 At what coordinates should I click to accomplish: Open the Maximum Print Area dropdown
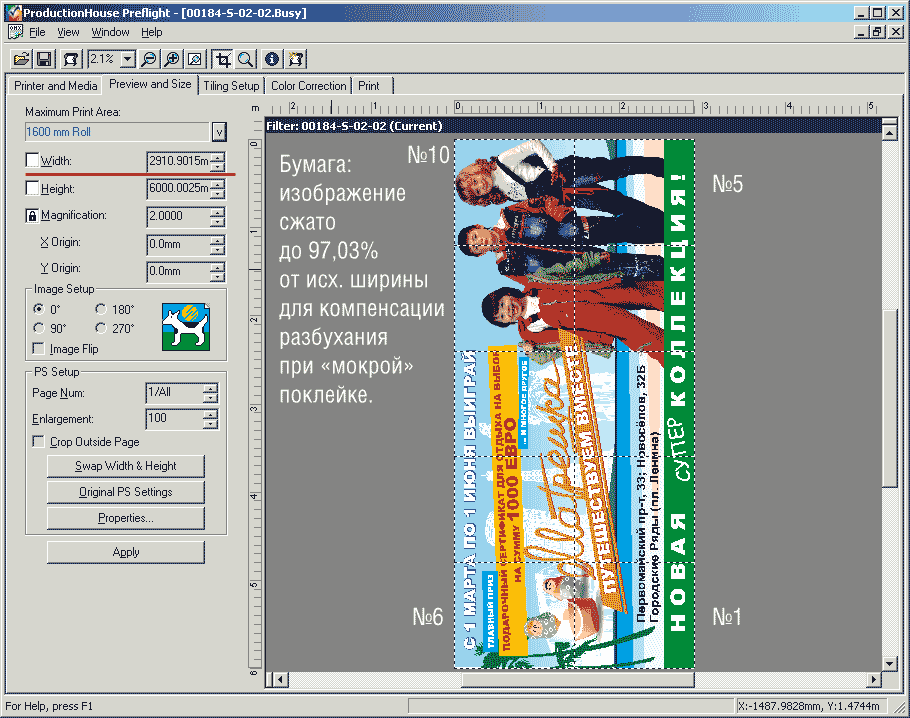tap(219, 132)
